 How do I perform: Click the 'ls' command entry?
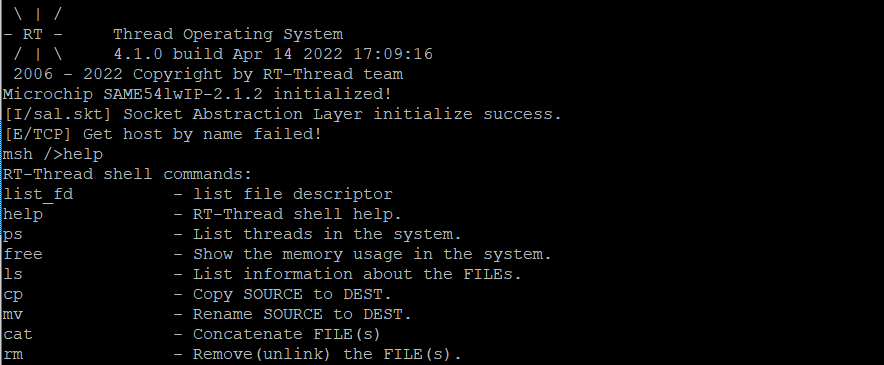[13, 274]
